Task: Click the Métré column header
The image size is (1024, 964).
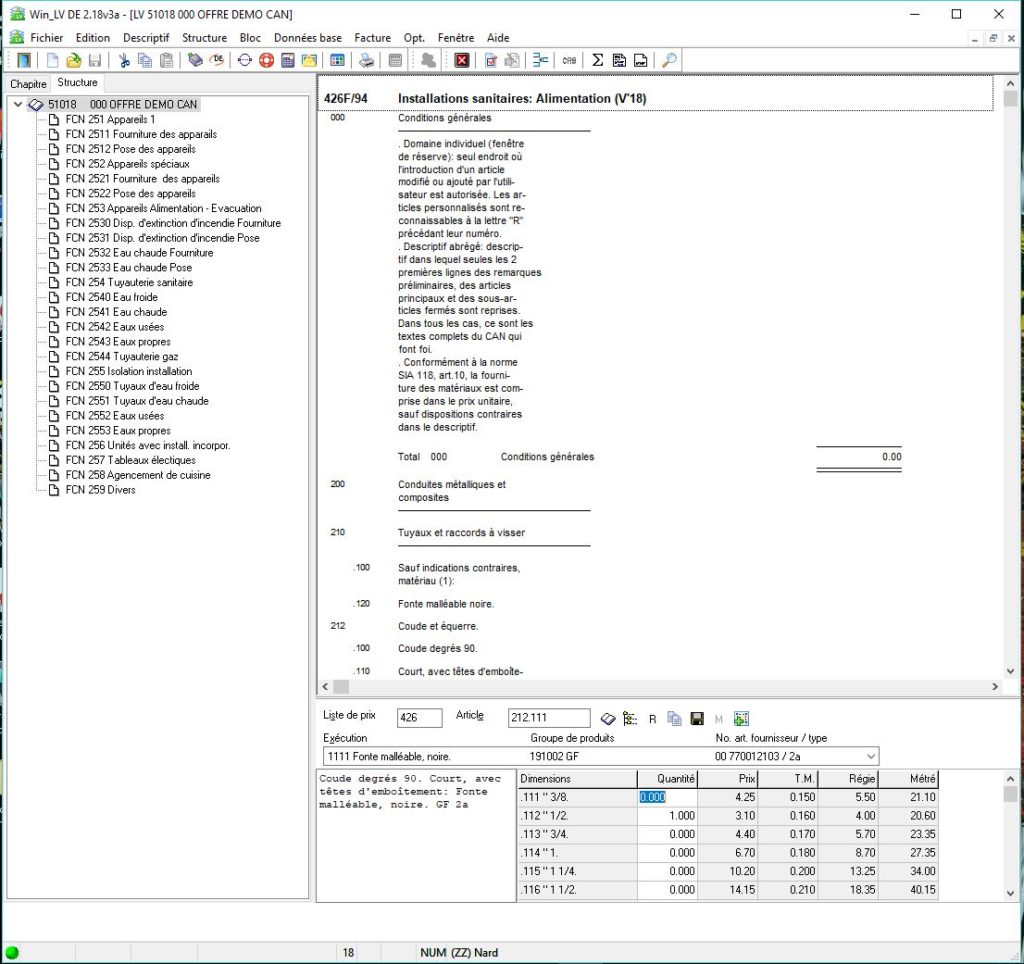Action: (908, 779)
